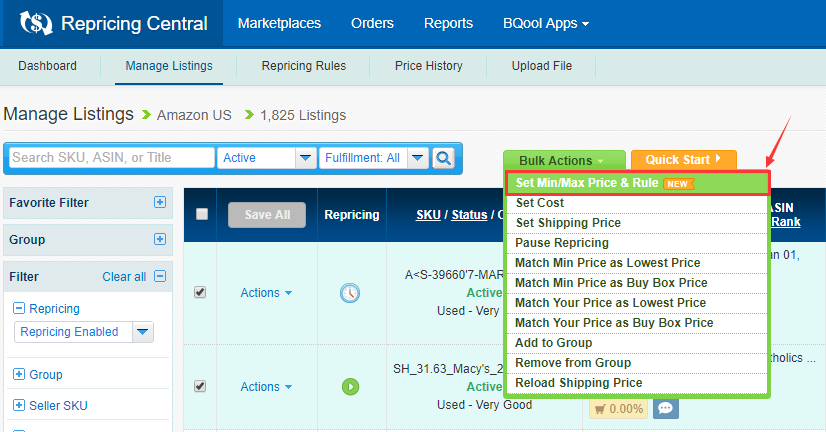Viewport: 826px width, 432px height.
Task: Toggle the Bulk Actions dropdown button
Action: pos(564,160)
